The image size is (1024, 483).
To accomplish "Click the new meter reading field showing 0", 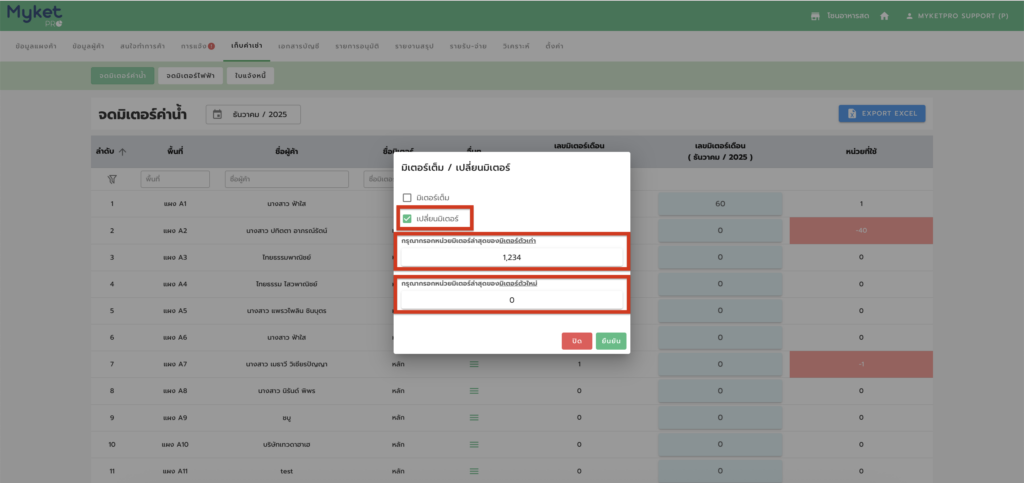I will 511,299.
